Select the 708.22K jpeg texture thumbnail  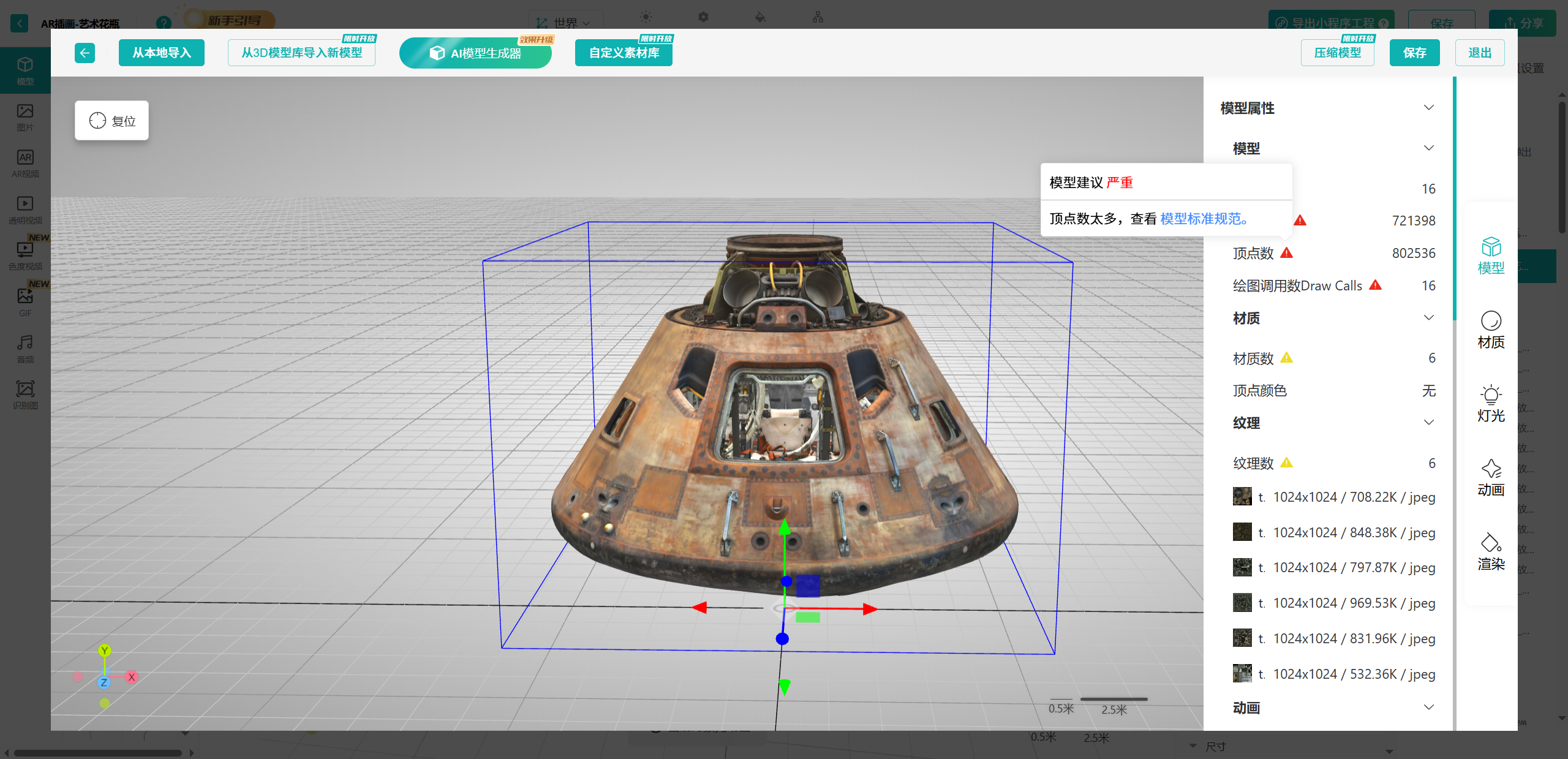pos(1242,497)
